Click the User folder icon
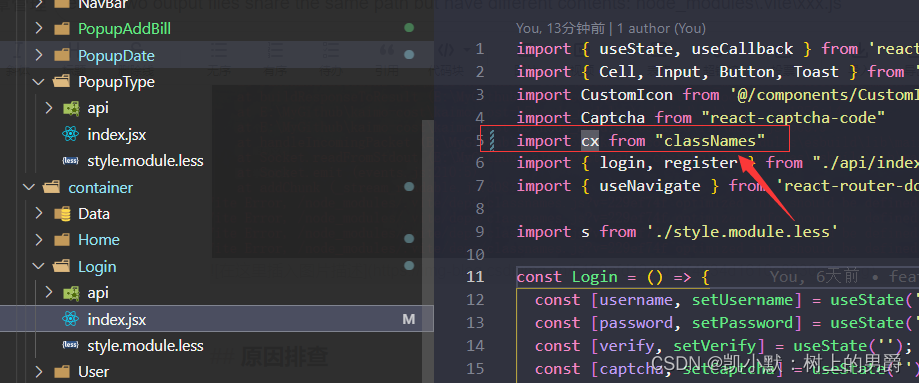 point(62,372)
